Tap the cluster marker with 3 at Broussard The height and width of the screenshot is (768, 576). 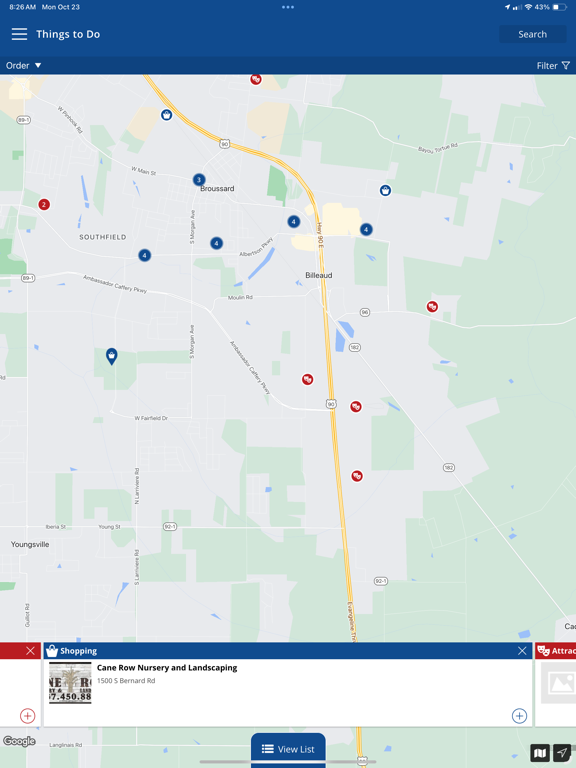click(199, 180)
